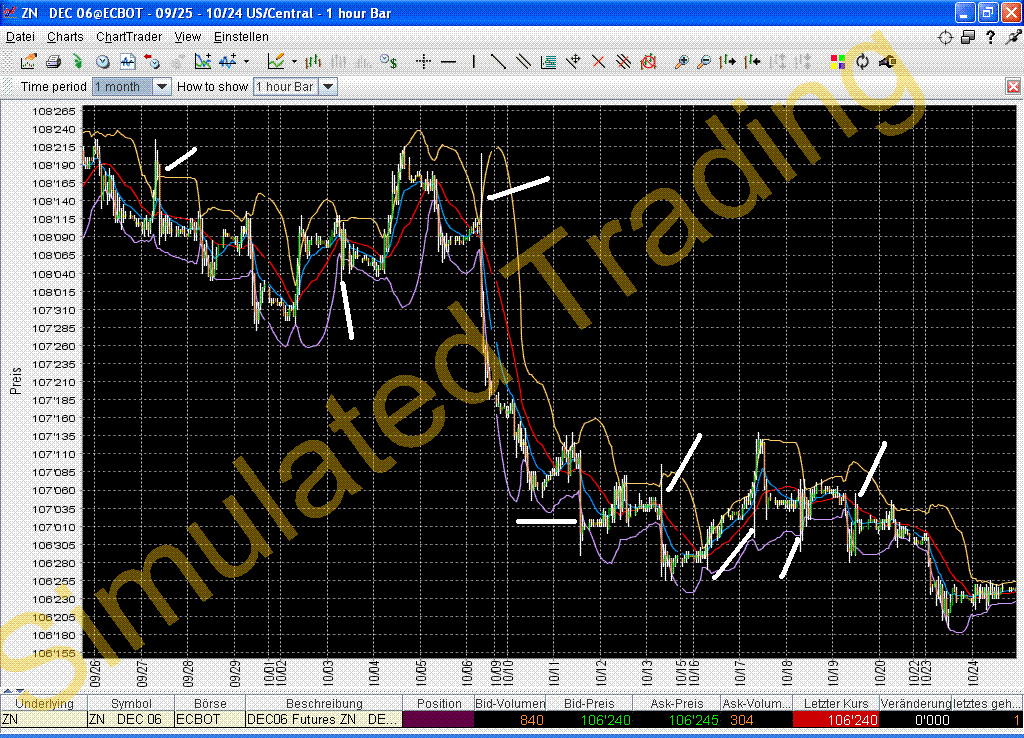Click the How to show dropdown arrow

[x=328, y=86]
